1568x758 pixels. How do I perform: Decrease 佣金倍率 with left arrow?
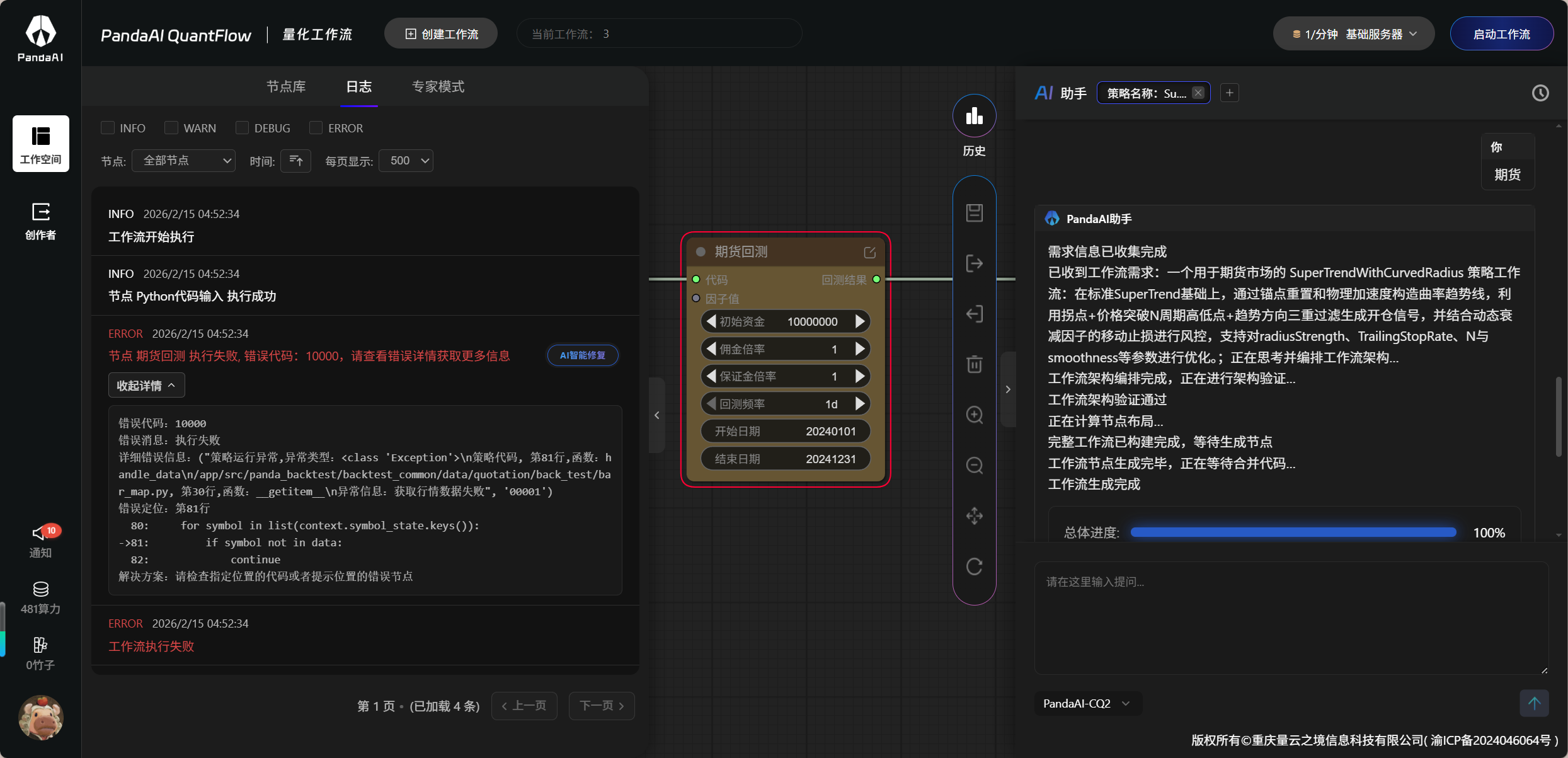pyautogui.click(x=711, y=348)
